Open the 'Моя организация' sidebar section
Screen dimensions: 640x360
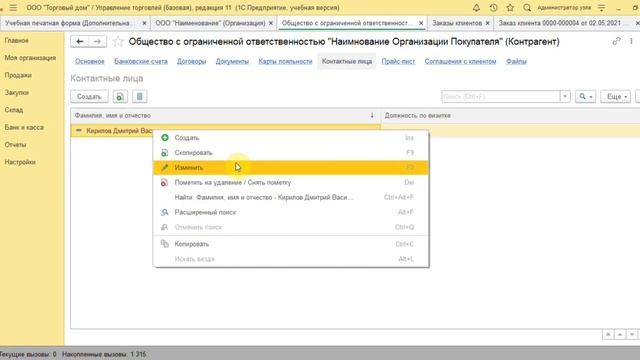point(30,58)
